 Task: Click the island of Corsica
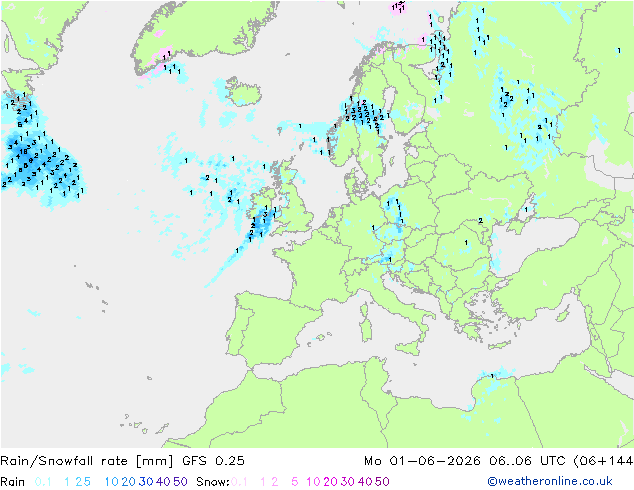pyautogui.click(x=364, y=309)
